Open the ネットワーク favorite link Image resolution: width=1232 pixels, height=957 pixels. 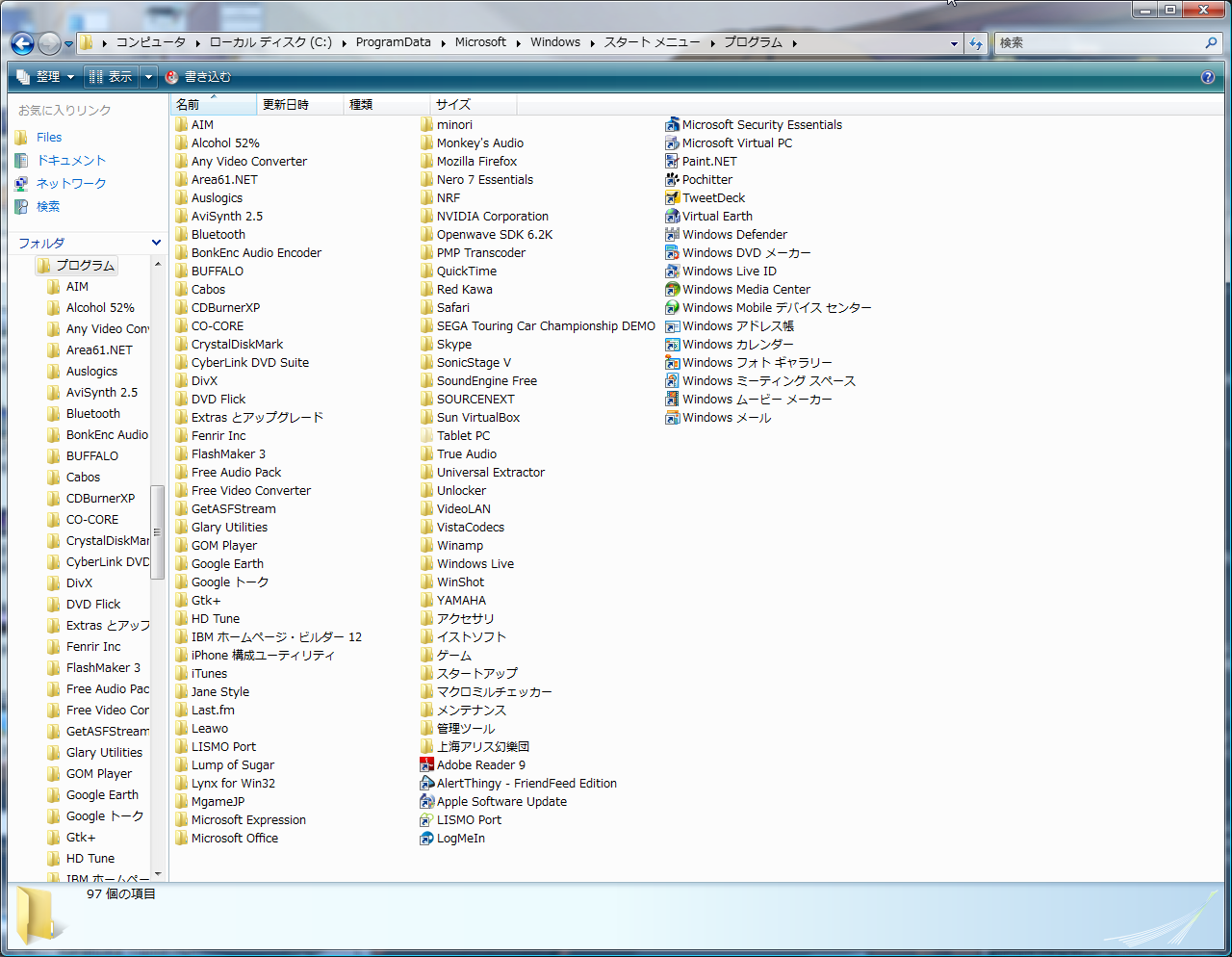pyautogui.click(x=71, y=184)
